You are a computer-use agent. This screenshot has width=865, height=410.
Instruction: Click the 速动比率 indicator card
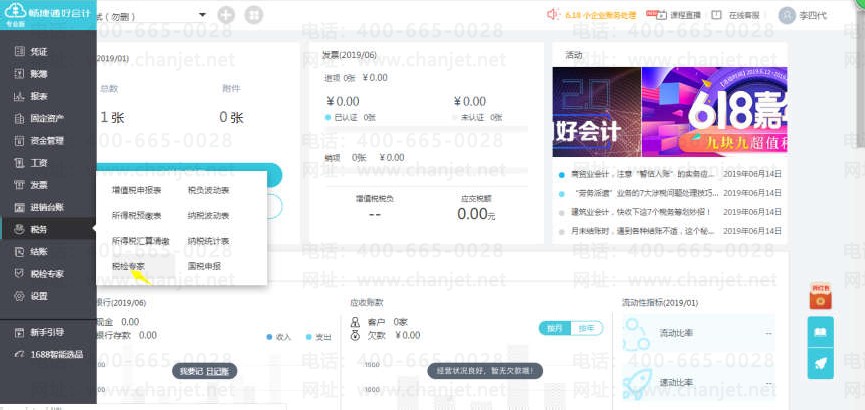[x=698, y=382]
